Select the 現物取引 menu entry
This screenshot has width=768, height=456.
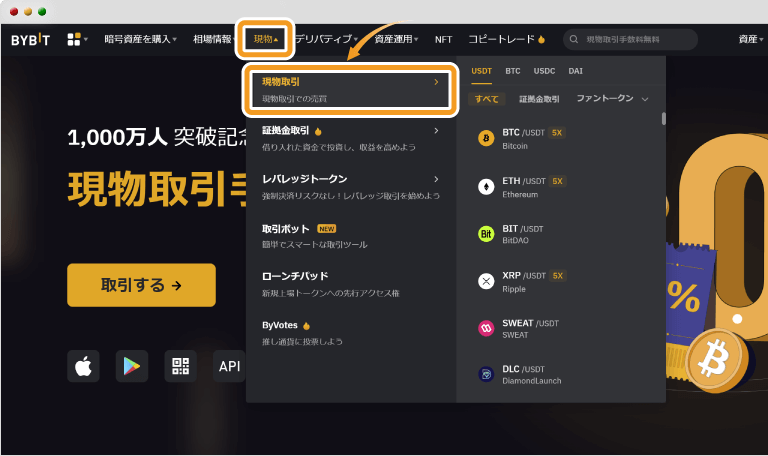350,90
